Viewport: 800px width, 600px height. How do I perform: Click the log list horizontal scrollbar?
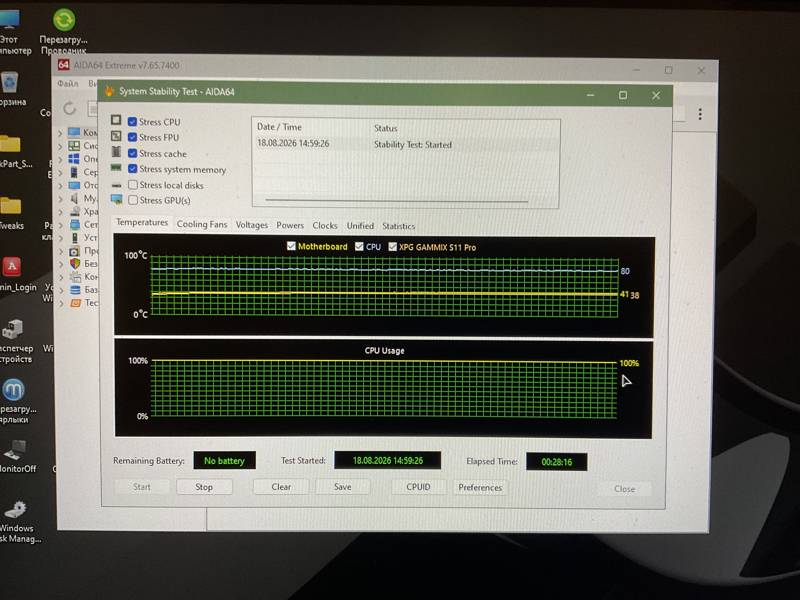pyautogui.click(x=396, y=201)
